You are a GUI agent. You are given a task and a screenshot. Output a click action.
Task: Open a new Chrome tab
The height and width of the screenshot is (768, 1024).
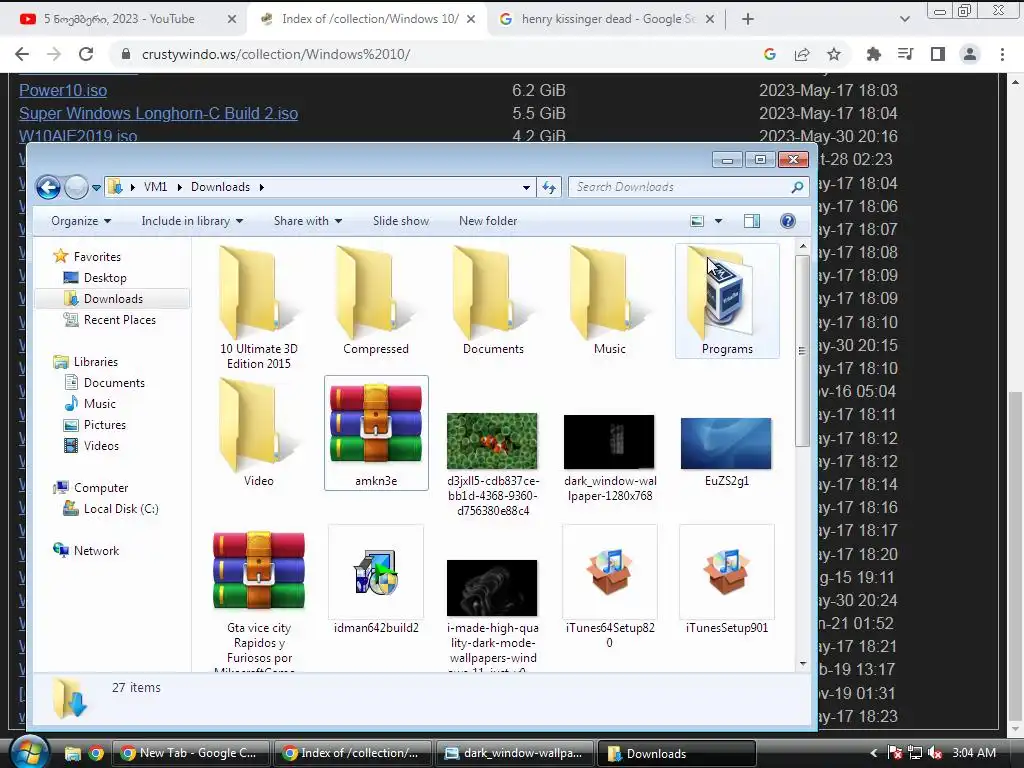tap(748, 20)
